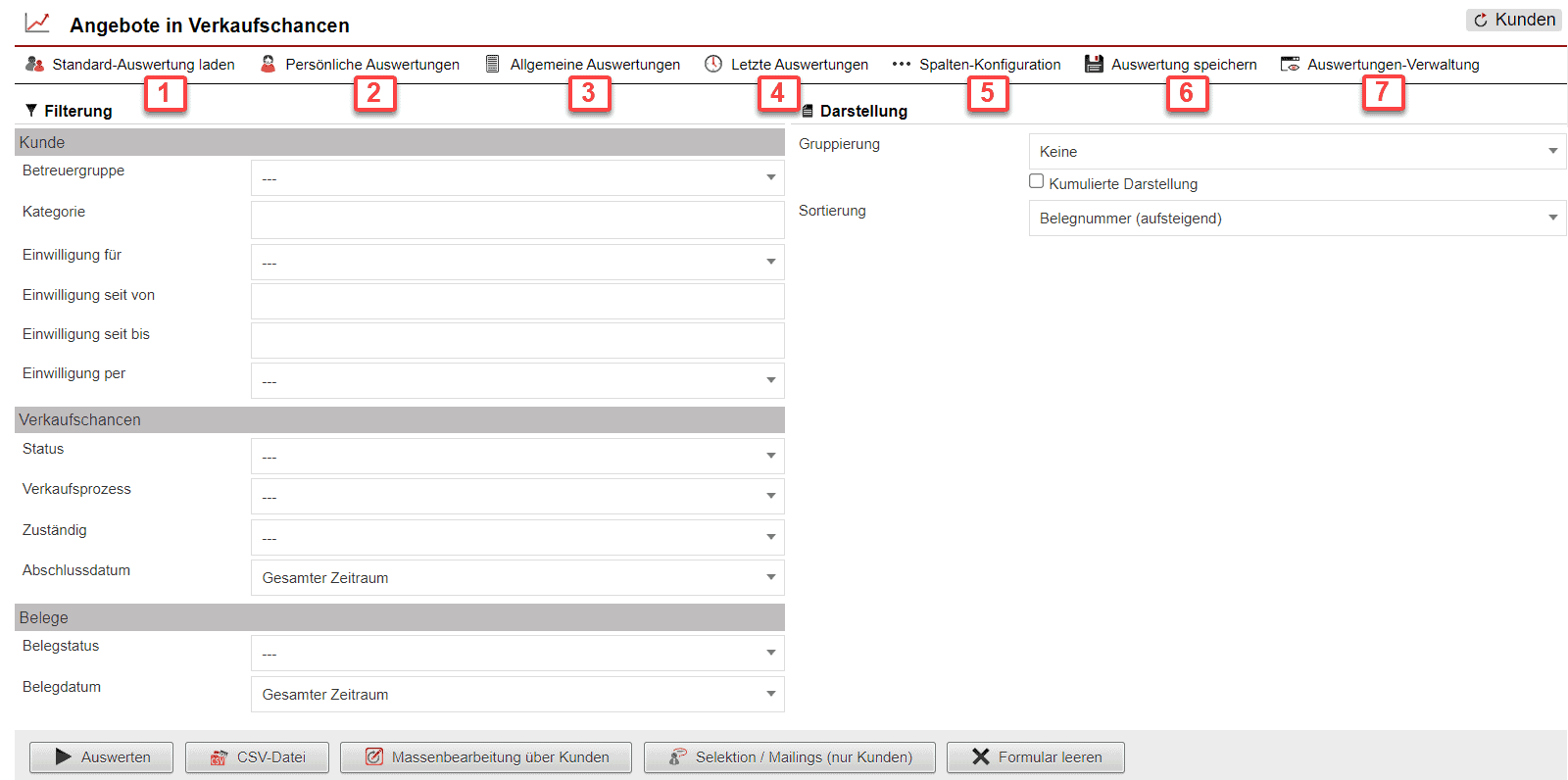This screenshot has height=780, width=1568.
Task: Click the refresh icon next to Kunden
Action: pos(1481,20)
